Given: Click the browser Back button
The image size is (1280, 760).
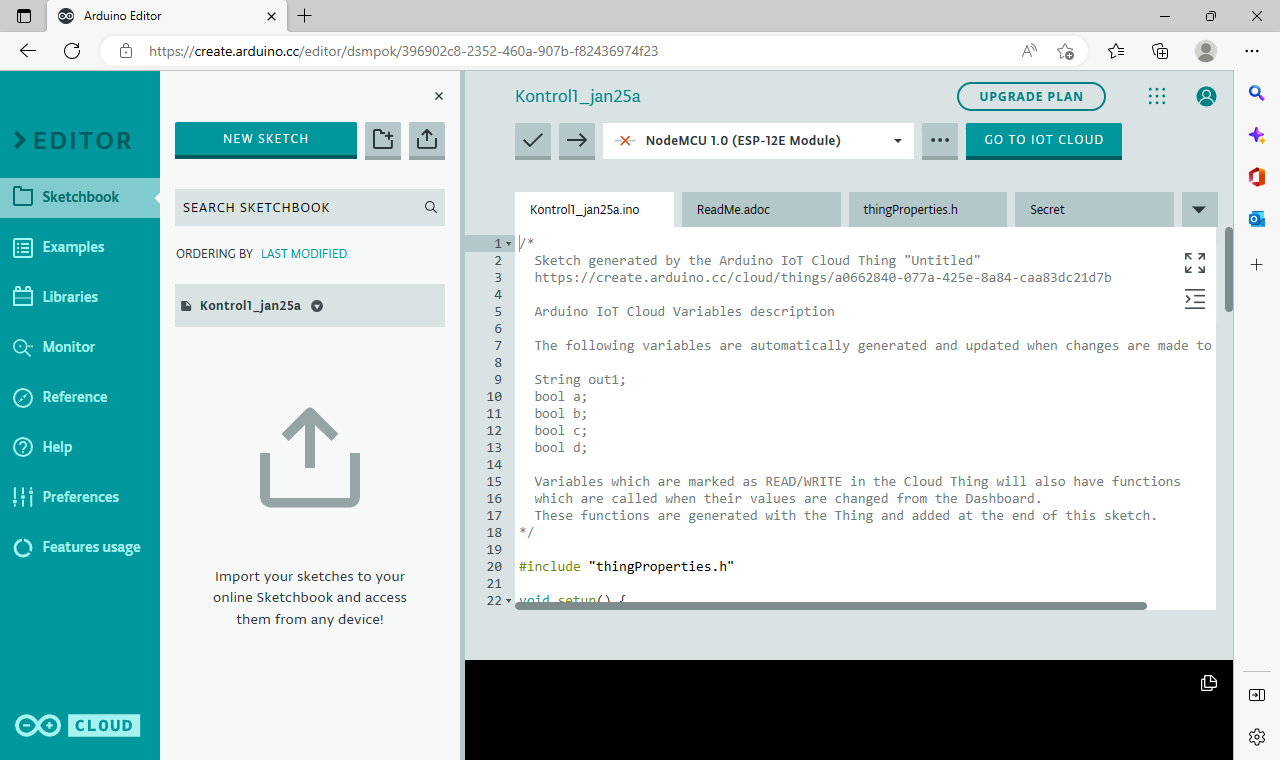Looking at the screenshot, I should point(28,51).
